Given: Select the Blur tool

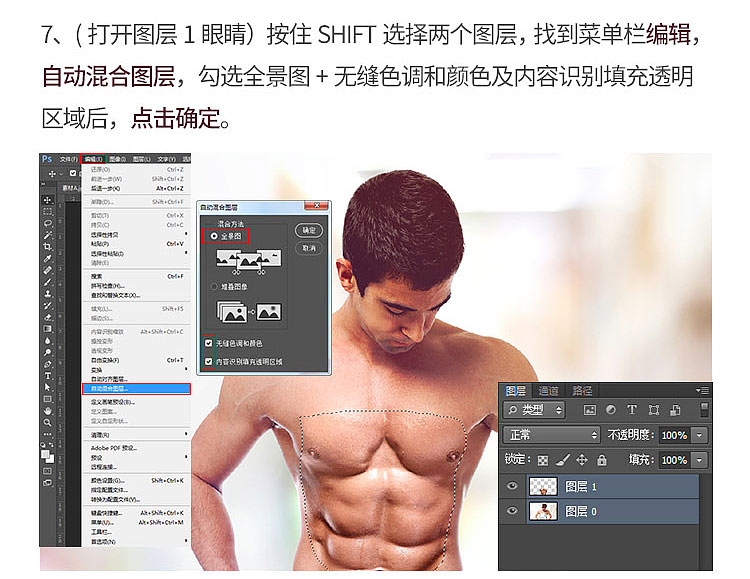Looking at the screenshot, I should coord(47,341).
